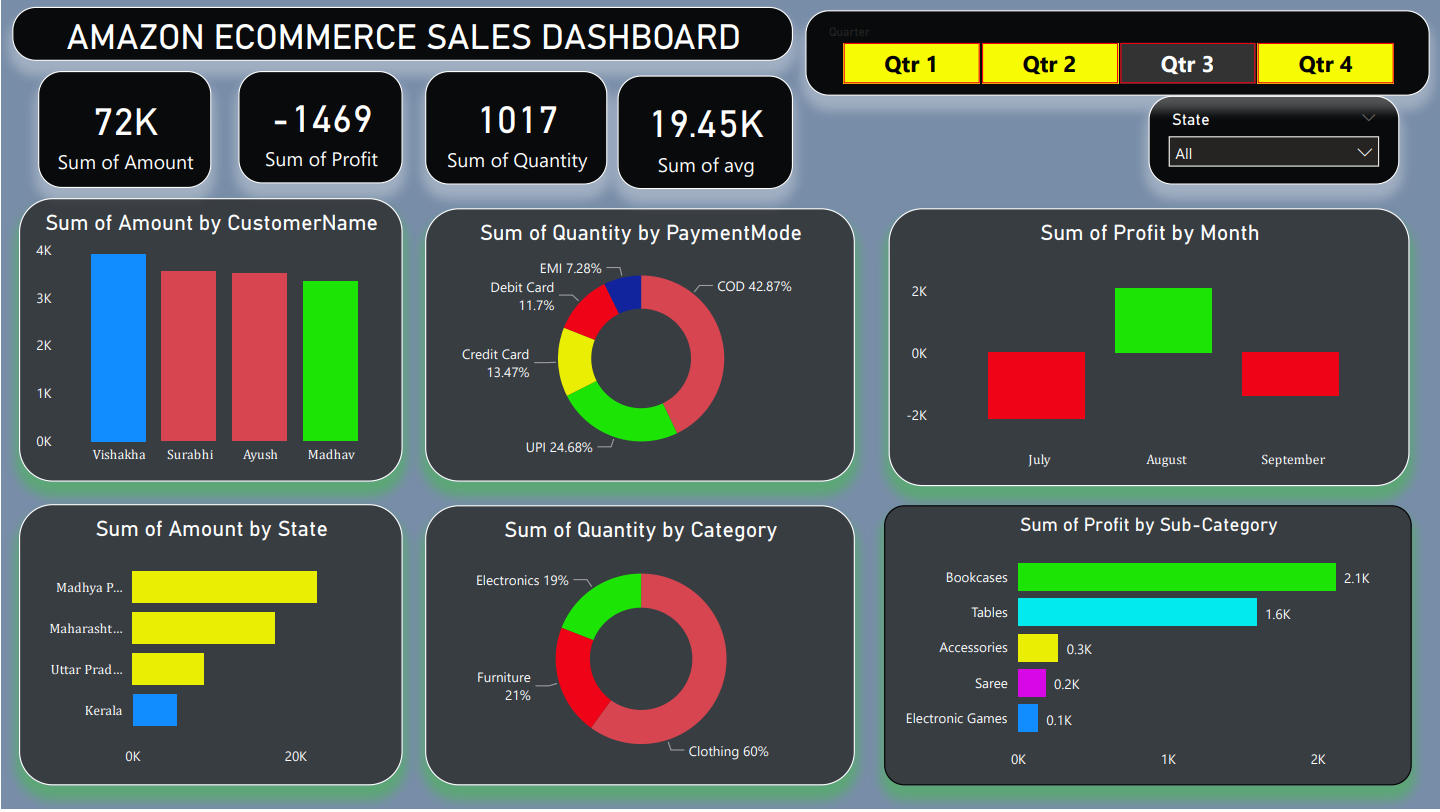Click the Madhya Pradesh amount bar
The image size is (1440, 812).
click(x=224, y=587)
